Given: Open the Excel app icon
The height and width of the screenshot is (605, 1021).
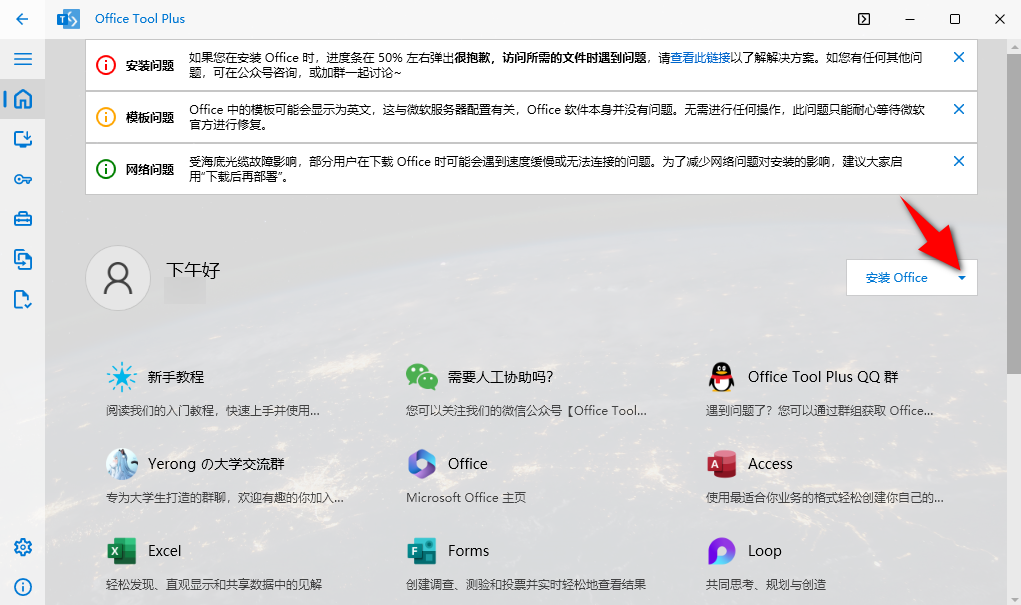Looking at the screenshot, I should coord(122,551).
